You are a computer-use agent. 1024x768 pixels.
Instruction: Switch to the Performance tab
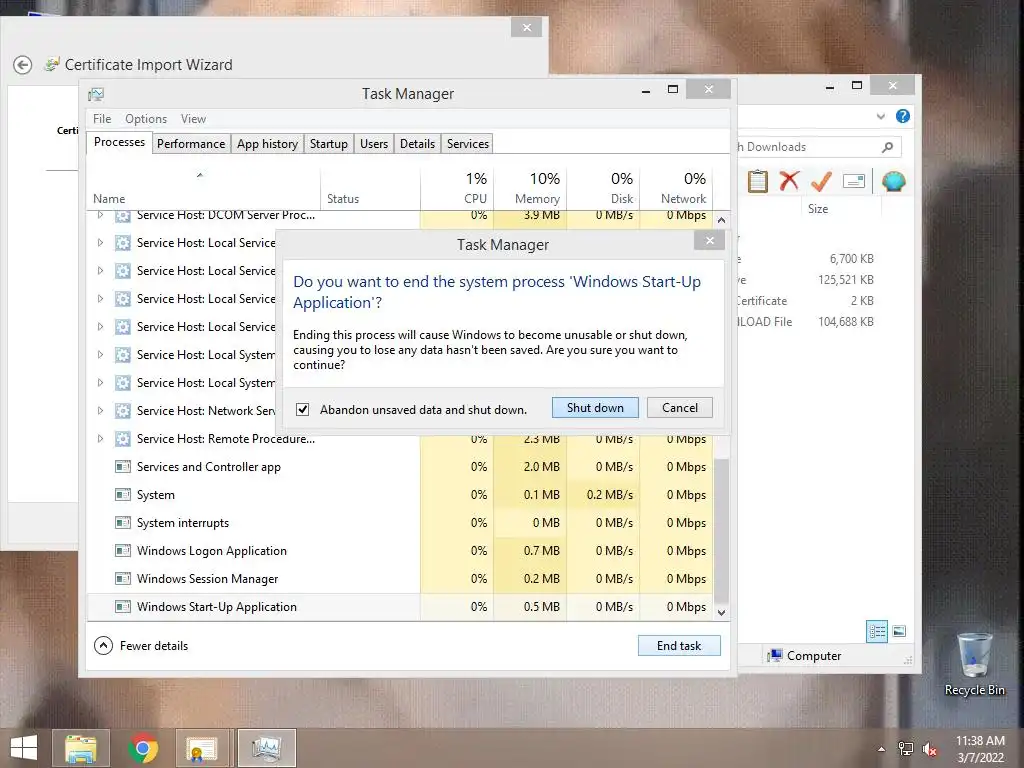pos(191,144)
